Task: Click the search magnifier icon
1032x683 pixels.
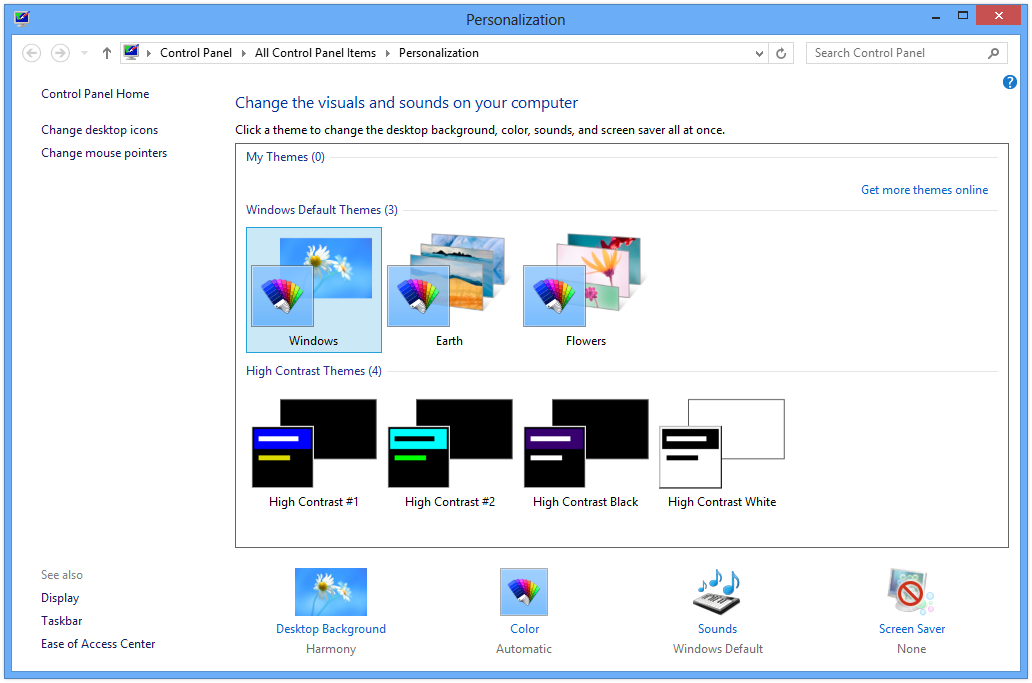Action: click(993, 53)
